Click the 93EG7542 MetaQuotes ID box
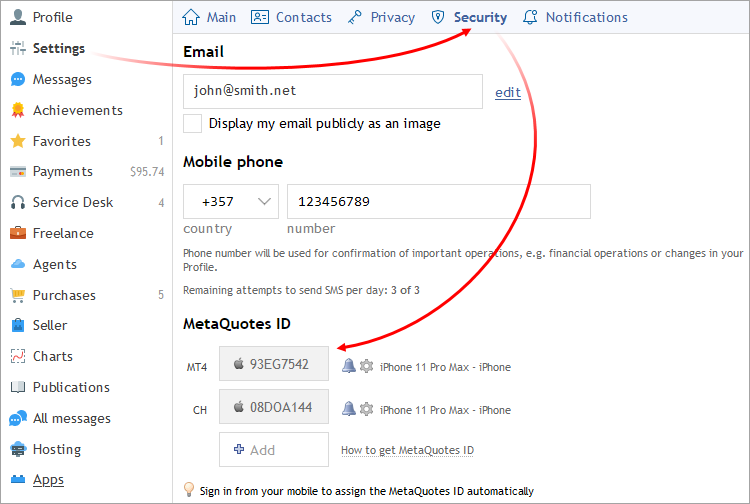750x504 pixels. (x=274, y=364)
